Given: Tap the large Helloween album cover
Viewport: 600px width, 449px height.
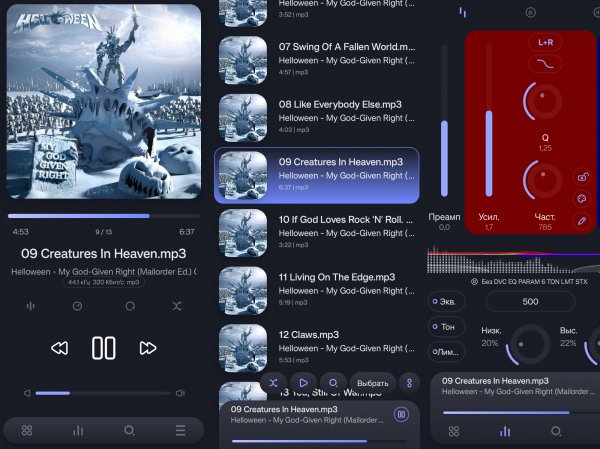Looking at the screenshot, I should click(104, 101).
